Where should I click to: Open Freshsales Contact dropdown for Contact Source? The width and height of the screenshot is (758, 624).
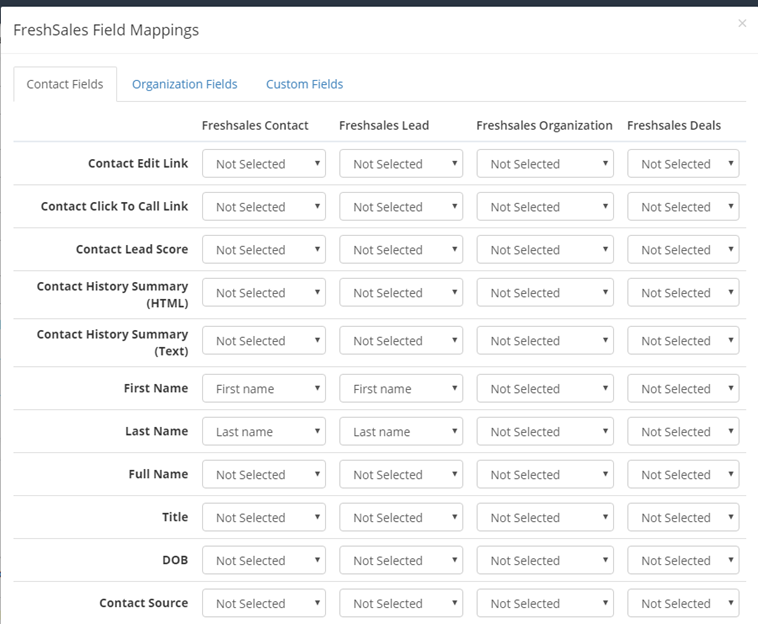264,603
